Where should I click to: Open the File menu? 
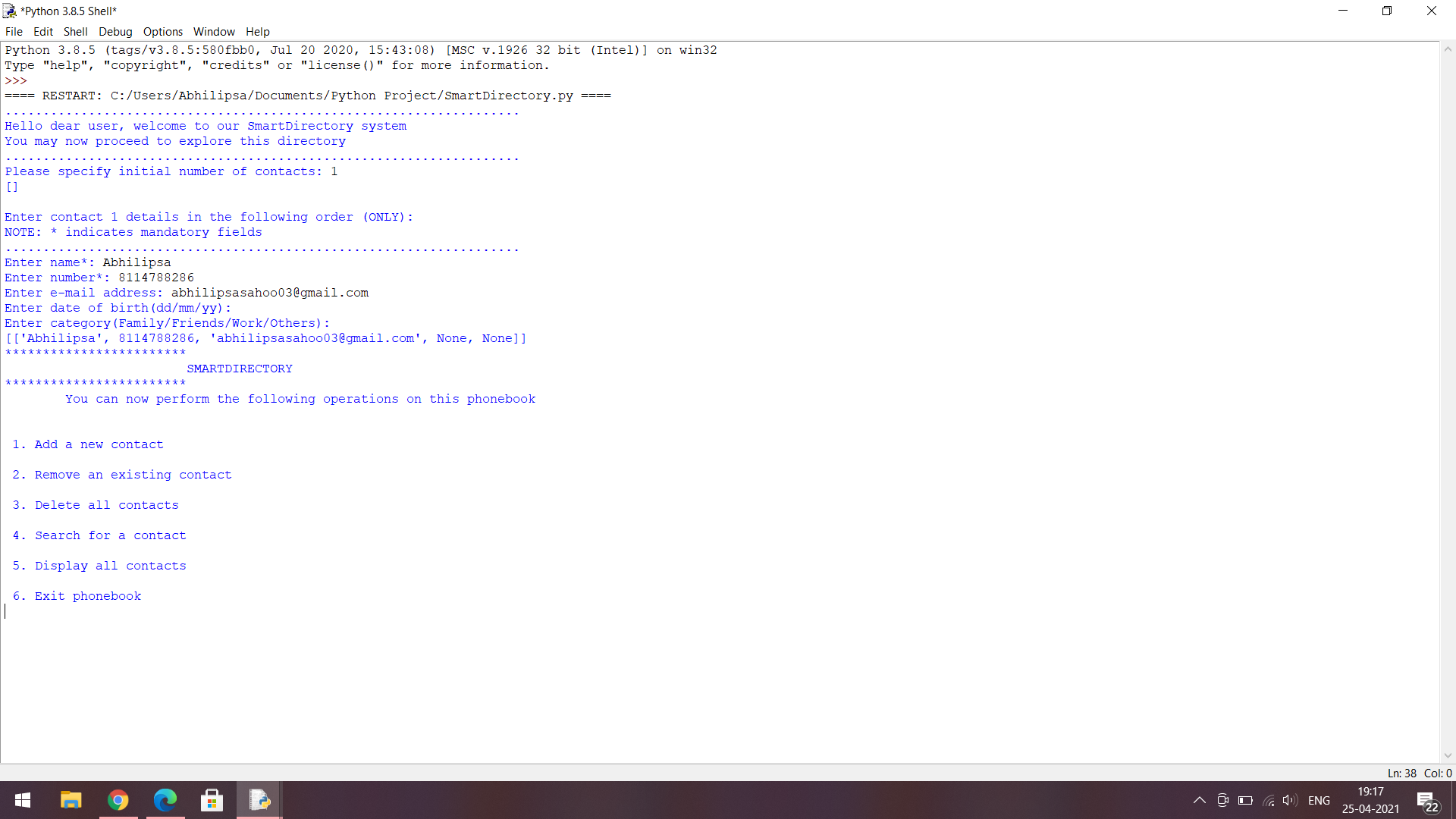point(14,32)
